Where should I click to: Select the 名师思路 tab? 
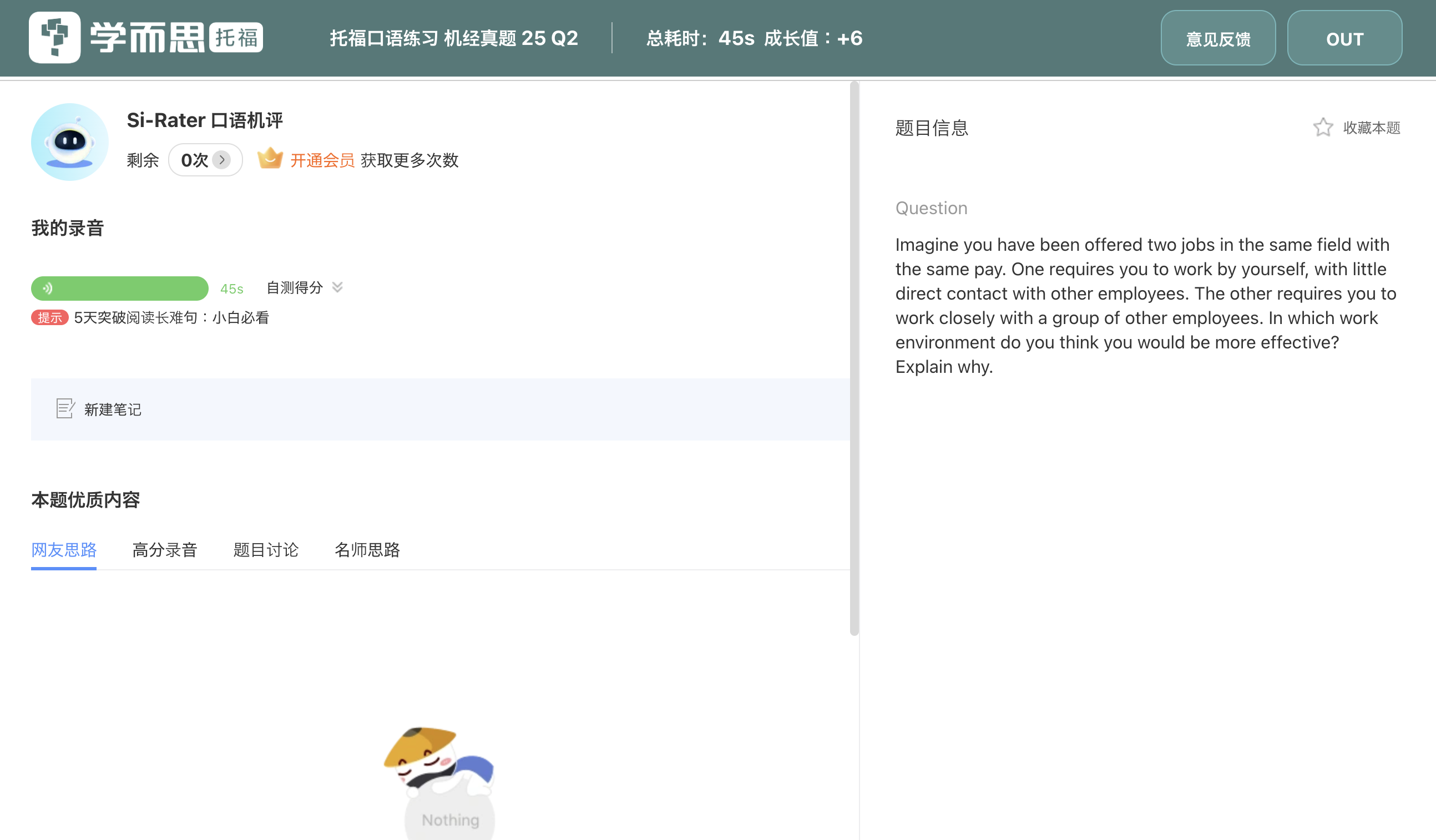367,549
